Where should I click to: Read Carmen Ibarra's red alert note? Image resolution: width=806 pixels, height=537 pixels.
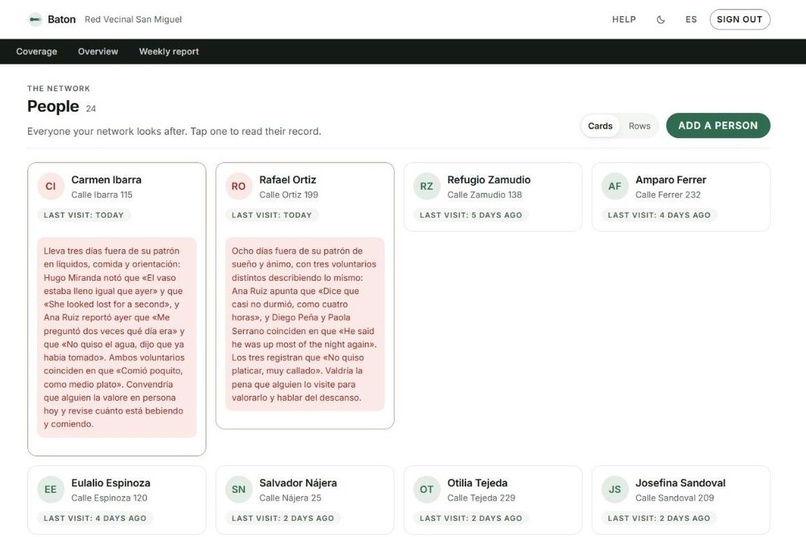point(117,337)
